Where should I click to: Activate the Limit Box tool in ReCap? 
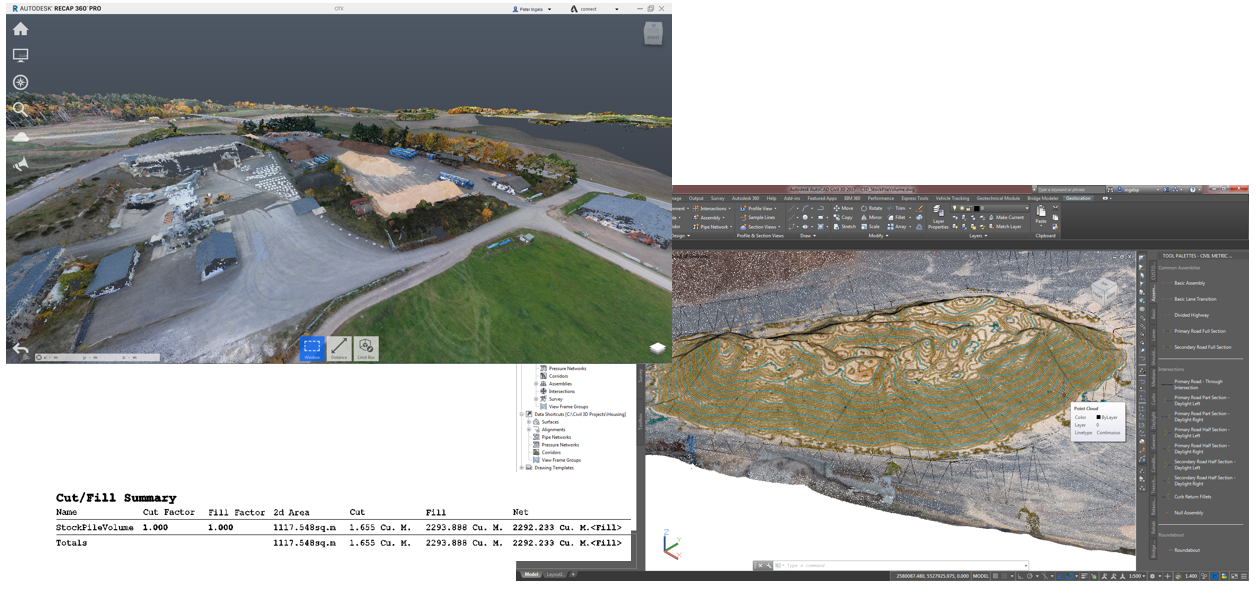(x=366, y=346)
